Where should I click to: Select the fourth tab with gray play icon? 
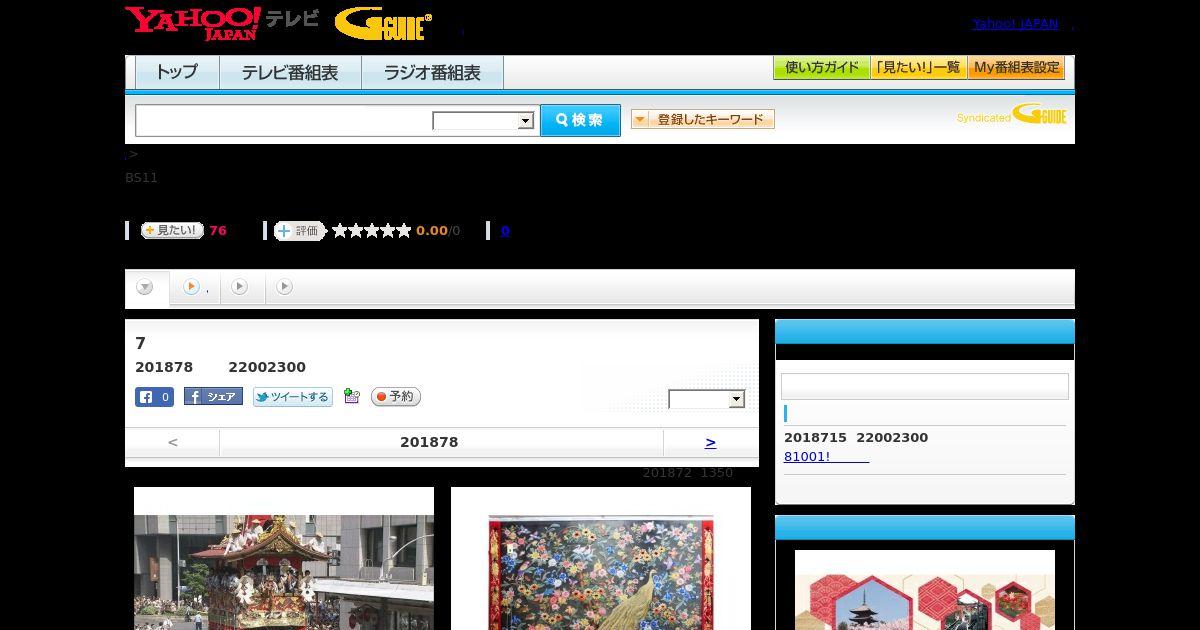point(285,287)
